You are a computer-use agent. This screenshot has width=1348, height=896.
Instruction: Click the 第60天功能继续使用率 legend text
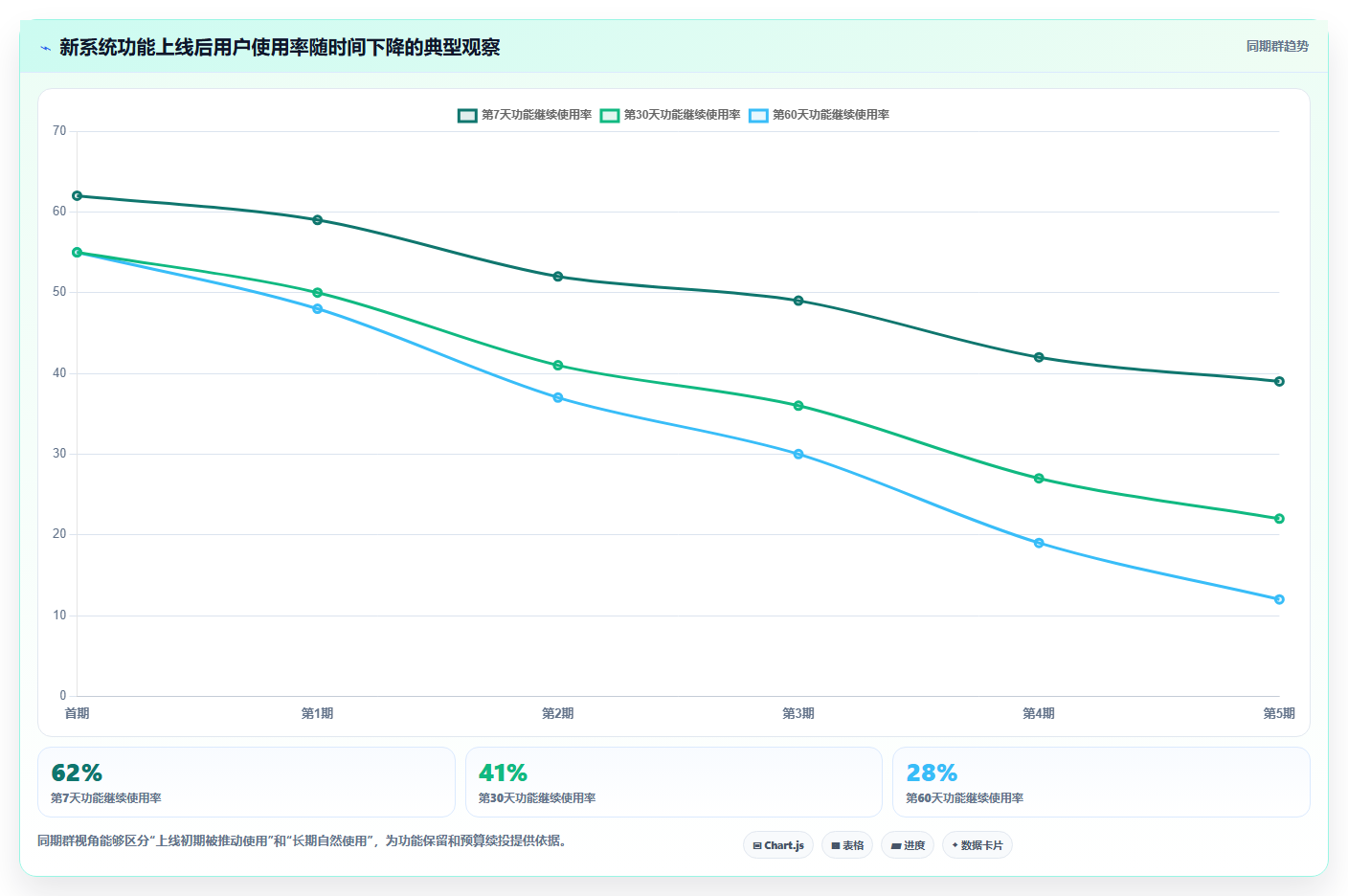tap(831, 115)
